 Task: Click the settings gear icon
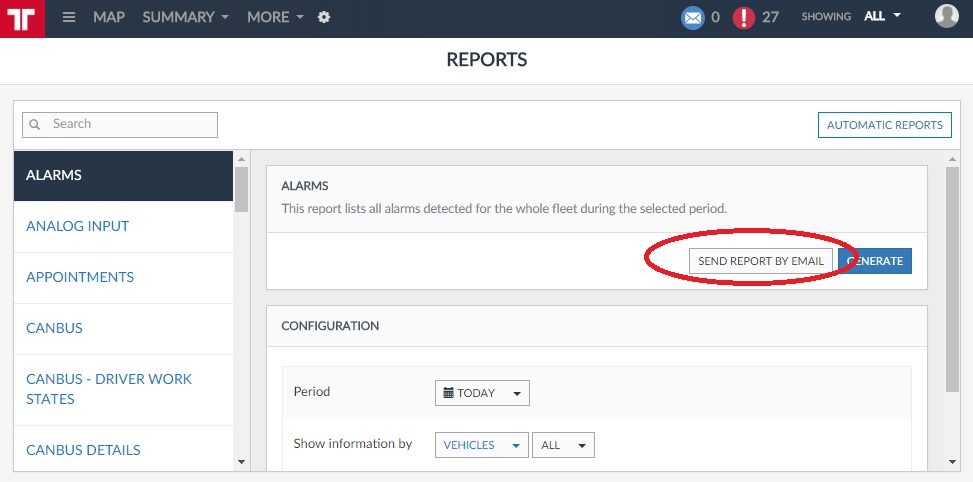point(324,17)
